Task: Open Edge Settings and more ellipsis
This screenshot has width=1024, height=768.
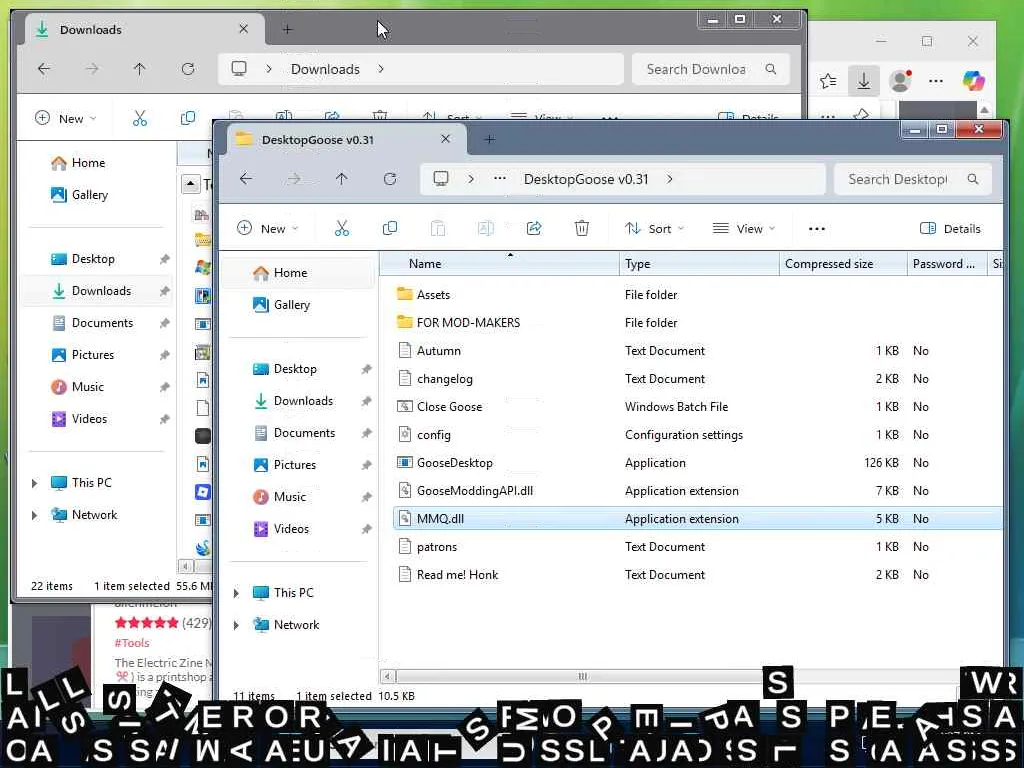Action: tap(936, 81)
